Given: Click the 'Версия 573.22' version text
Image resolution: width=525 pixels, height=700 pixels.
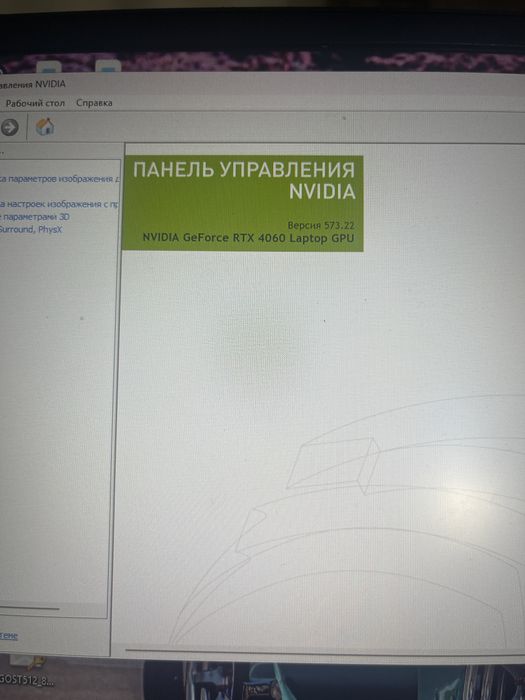Looking at the screenshot, I should click(321, 225).
